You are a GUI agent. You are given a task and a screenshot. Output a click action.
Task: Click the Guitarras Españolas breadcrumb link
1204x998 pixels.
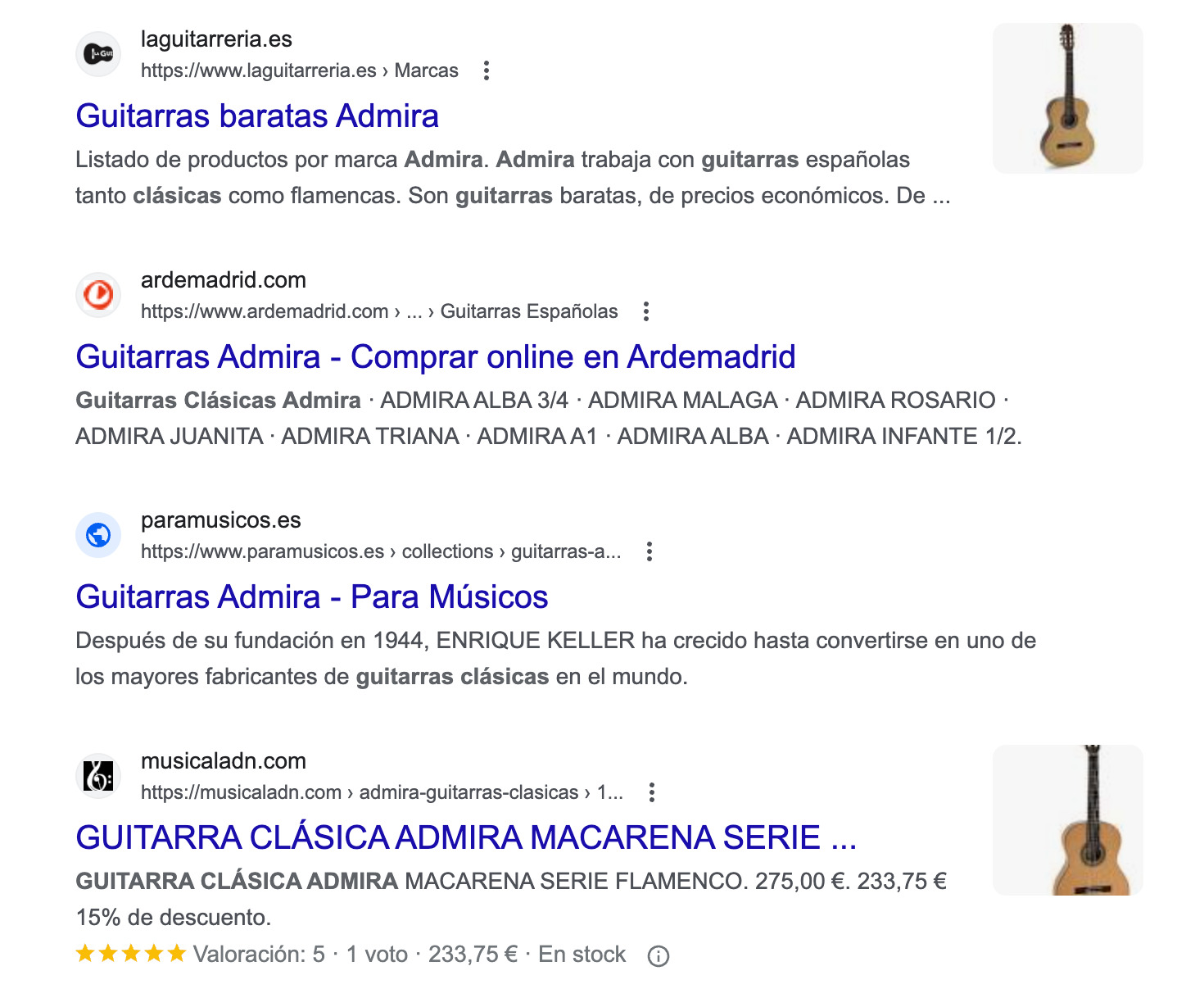528,311
